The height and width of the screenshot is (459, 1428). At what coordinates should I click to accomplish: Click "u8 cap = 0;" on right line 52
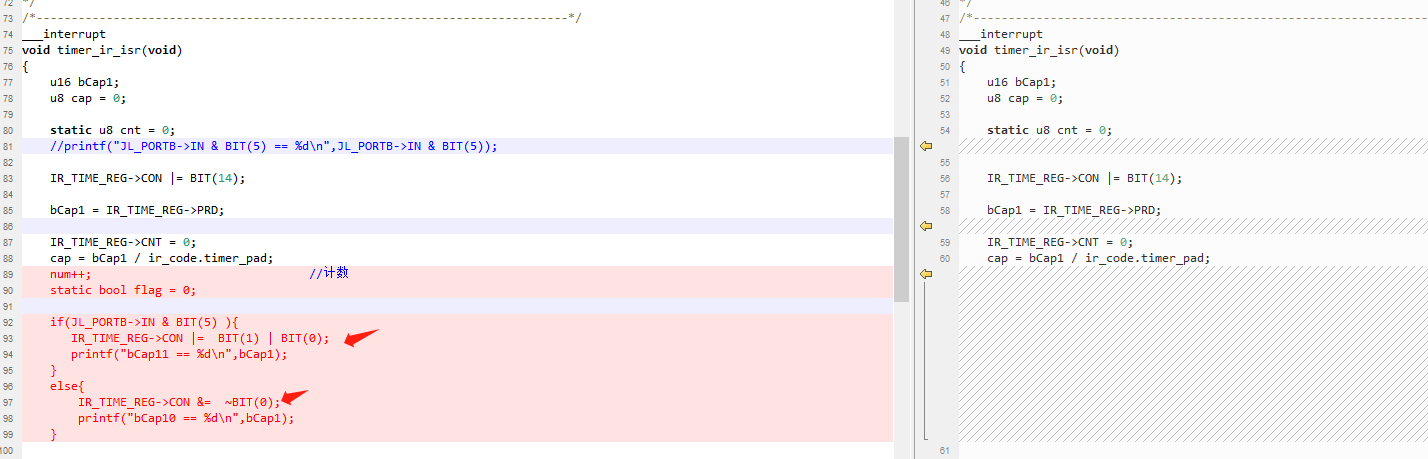1025,98
